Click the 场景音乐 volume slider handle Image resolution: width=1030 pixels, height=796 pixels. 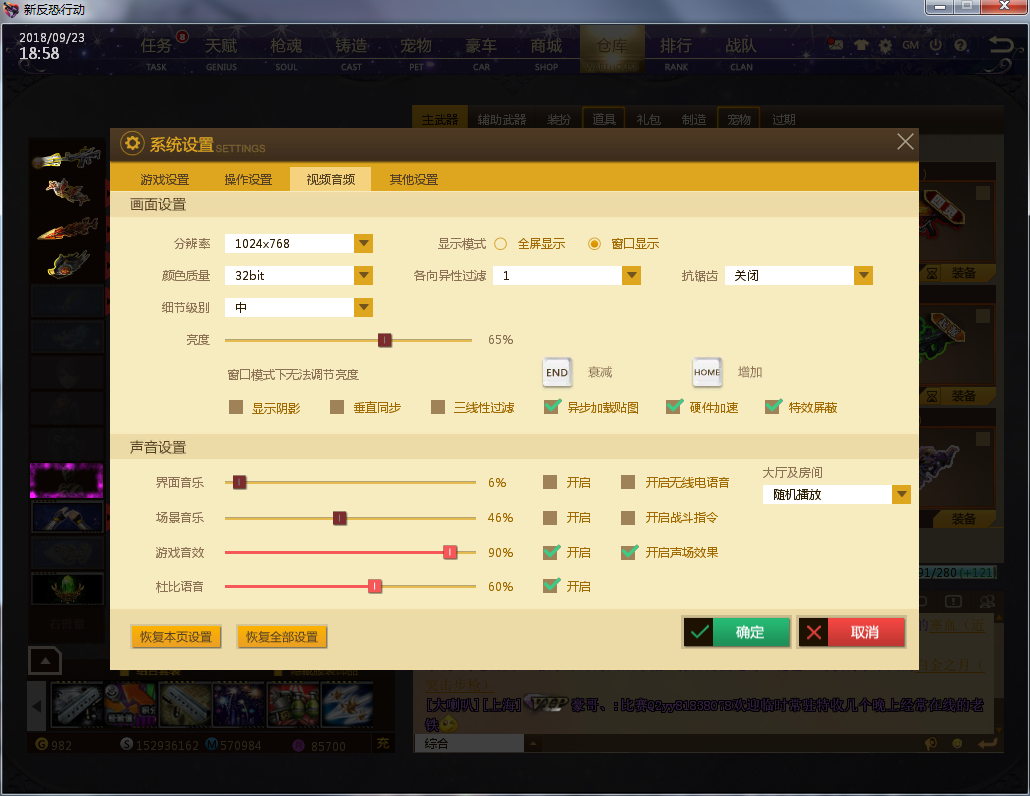point(340,518)
